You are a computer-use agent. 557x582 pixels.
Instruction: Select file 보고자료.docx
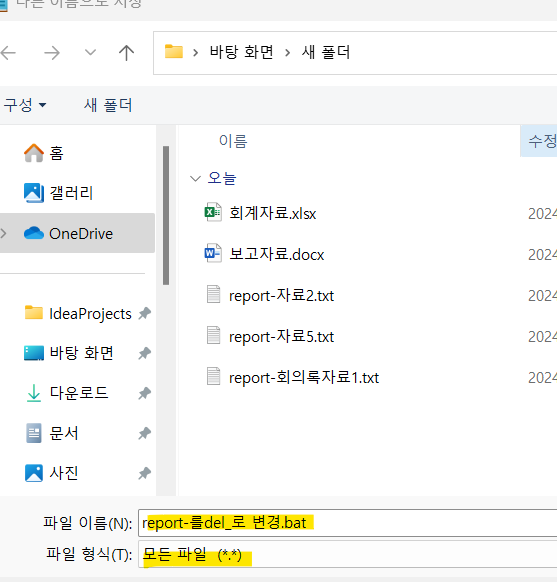point(276,255)
